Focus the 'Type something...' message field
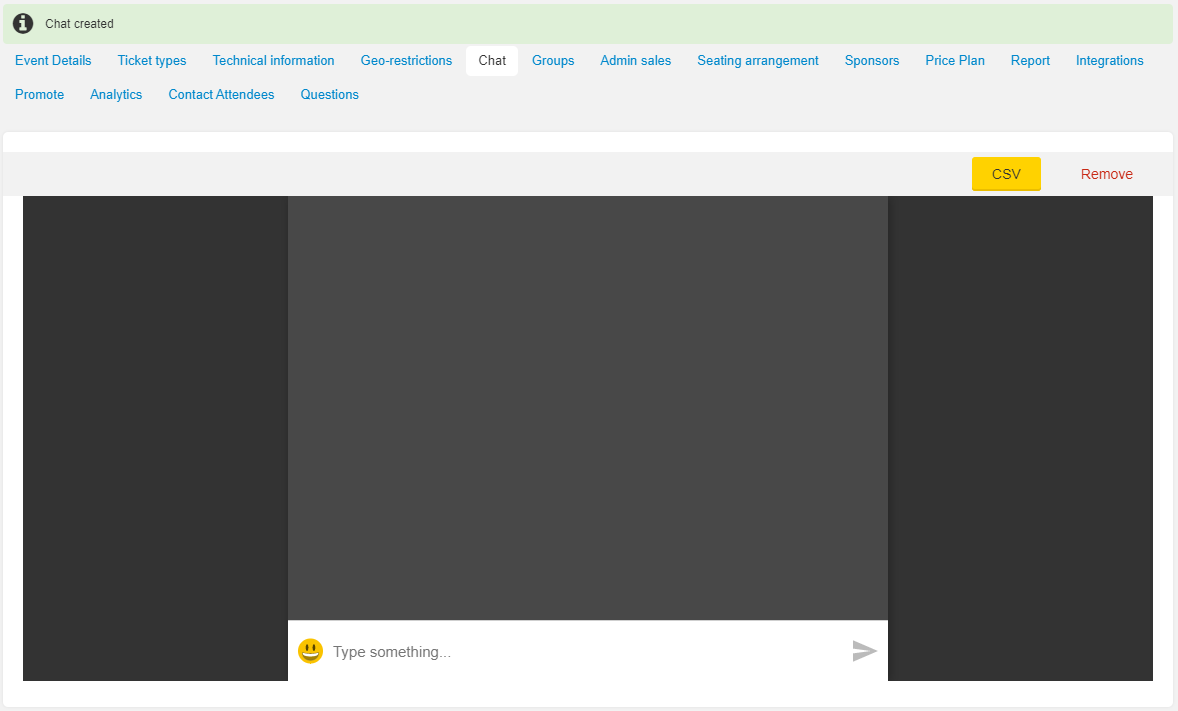 pyautogui.click(x=587, y=651)
